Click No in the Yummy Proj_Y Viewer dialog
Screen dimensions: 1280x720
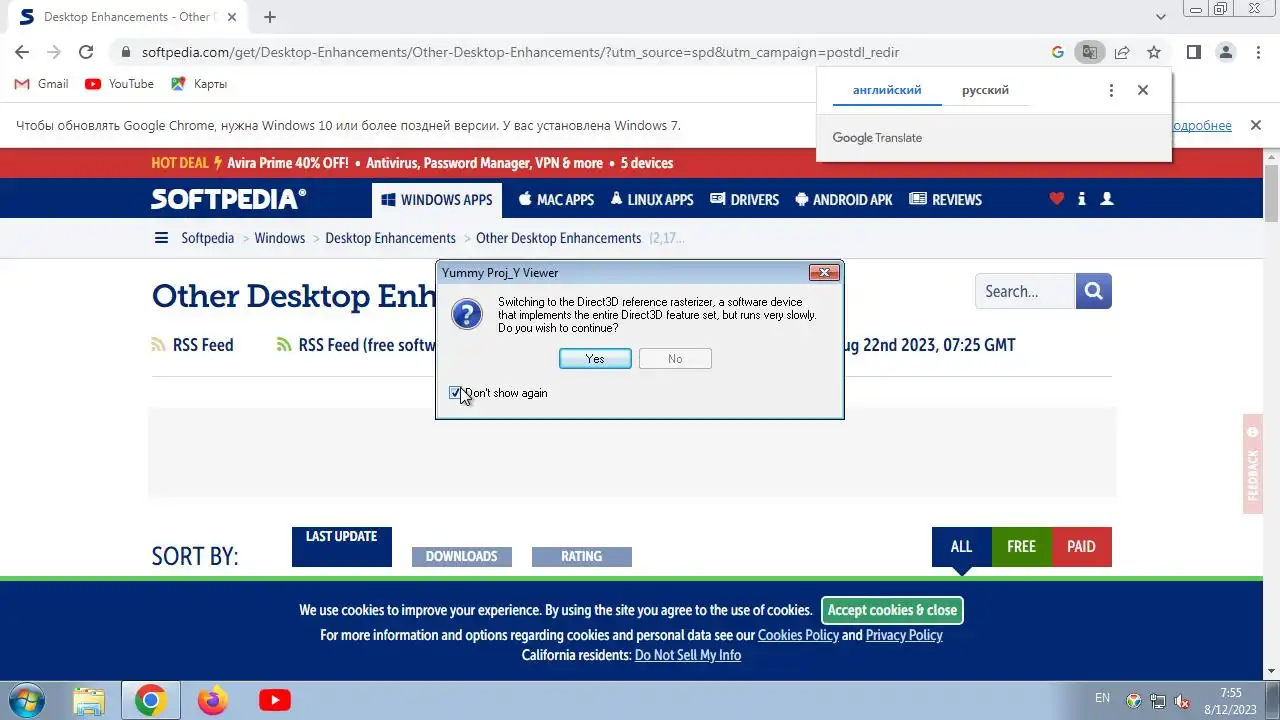pyautogui.click(x=675, y=359)
